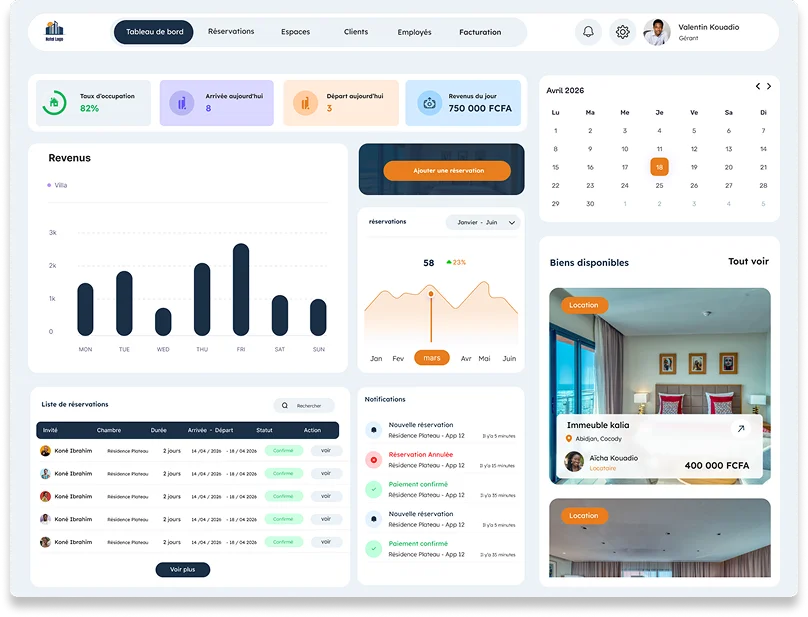The width and height of the screenshot is (808, 617).
Task: Go to previous month in calendar
Action: click(x=758, y=87)
